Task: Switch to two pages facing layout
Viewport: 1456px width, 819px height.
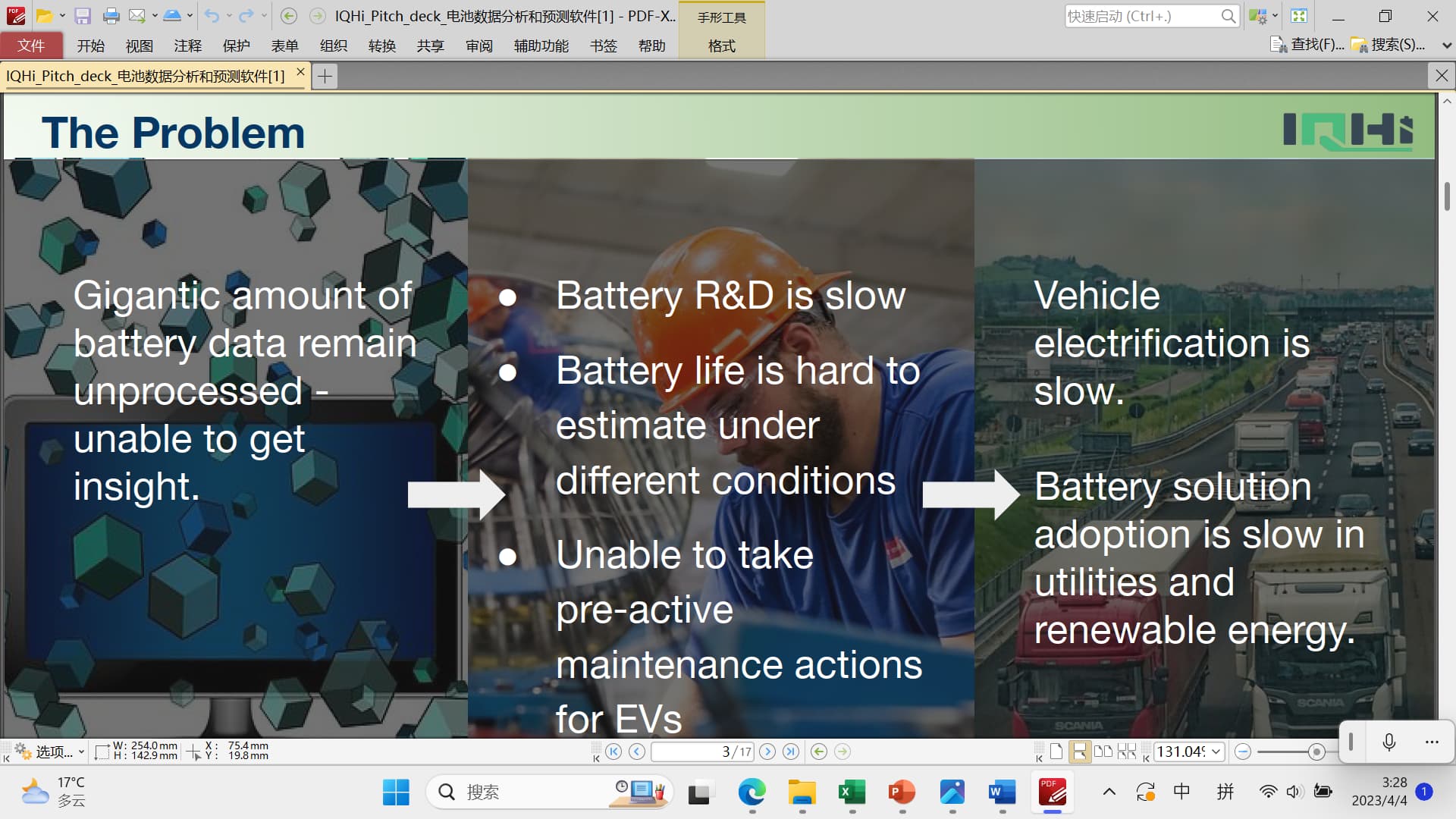Action: pyautogui.click(x=1103, y=752)
